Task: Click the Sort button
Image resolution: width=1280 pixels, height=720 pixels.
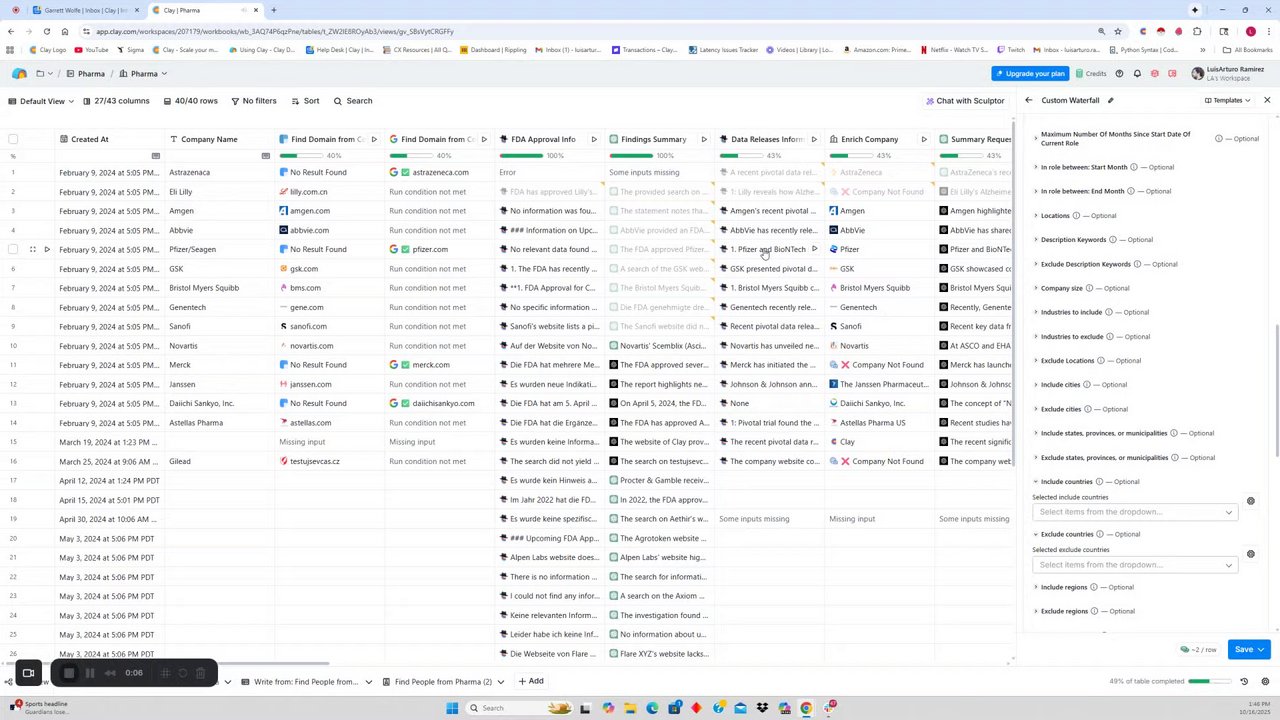Action: pyautogui.click(x=306, y=101)
